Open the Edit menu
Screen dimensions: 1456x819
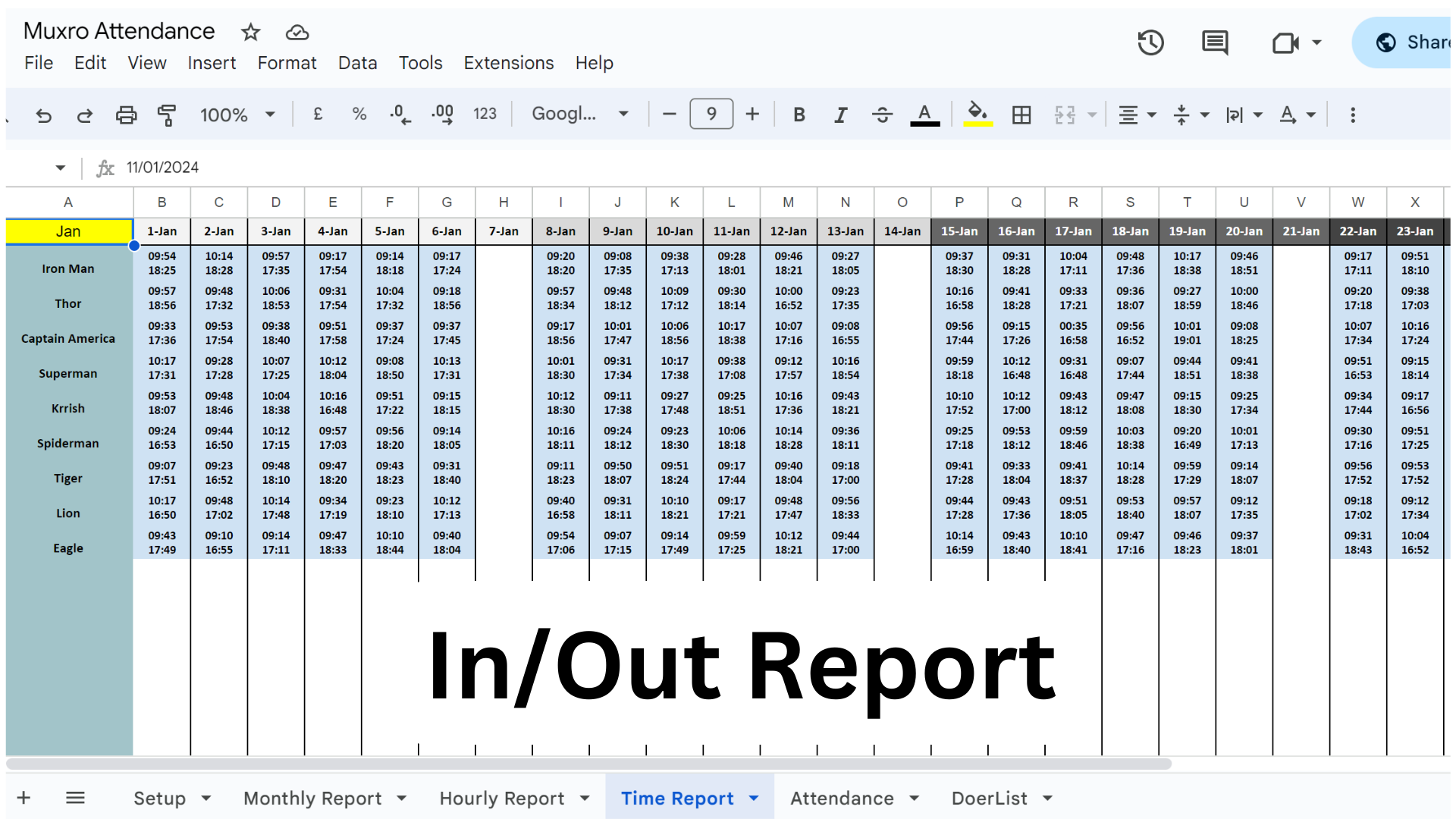point(90,63)
